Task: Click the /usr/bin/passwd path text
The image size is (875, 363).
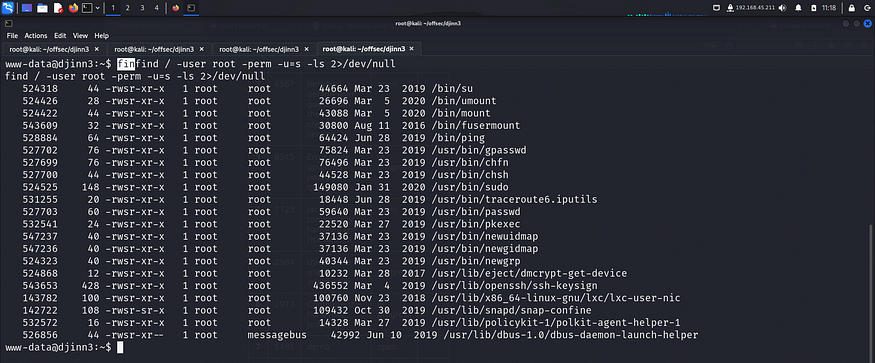Action: click(x=475, y=212)
